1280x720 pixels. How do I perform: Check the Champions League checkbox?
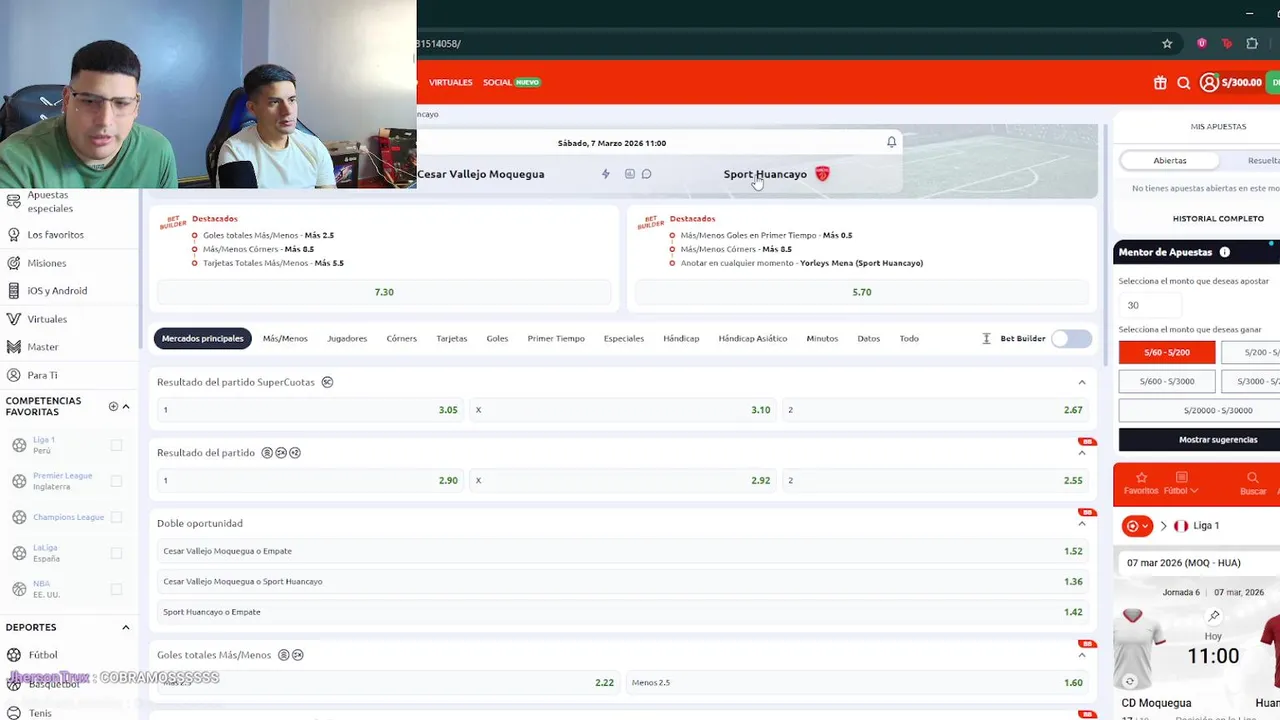pyautogui.click(x=117, y=517)
